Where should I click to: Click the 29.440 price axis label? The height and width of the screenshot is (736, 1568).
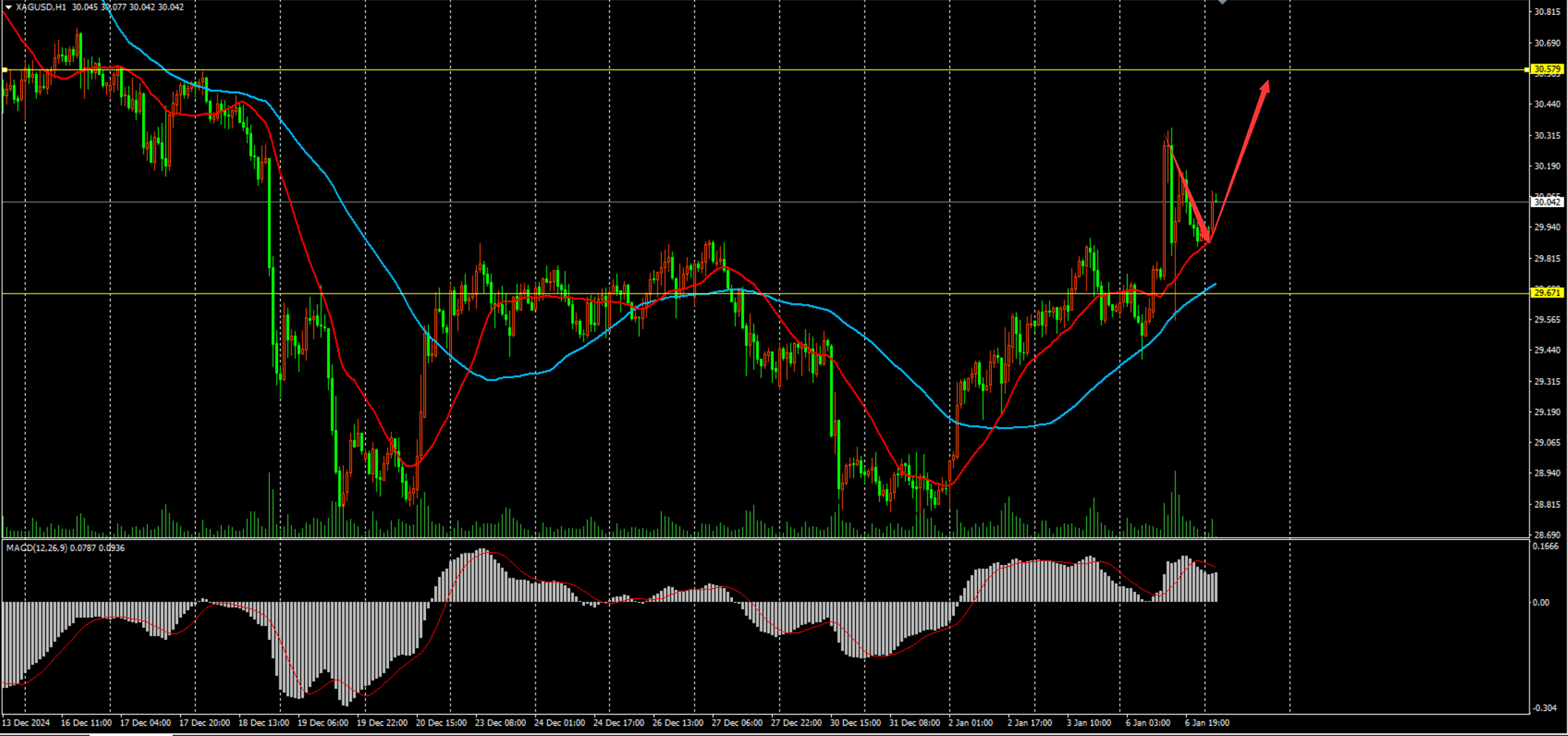click(1547, 350)
